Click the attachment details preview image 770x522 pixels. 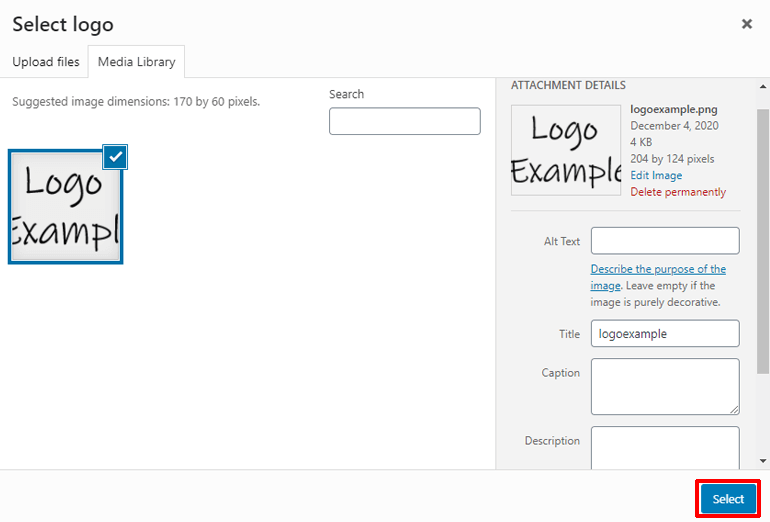pyautogui.click(x=565, y=150)
